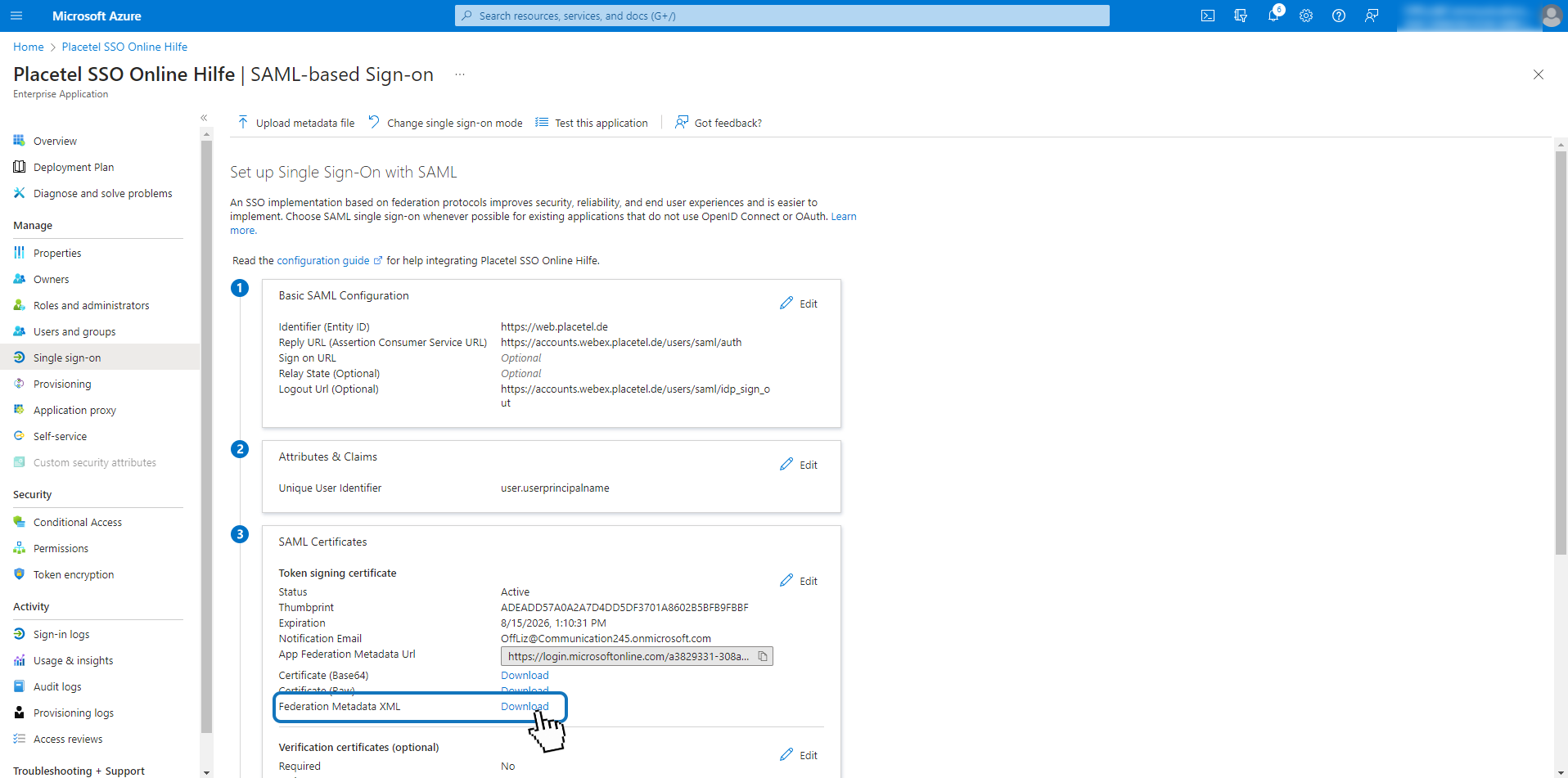Click the Overview grid icon
Image resolution: width=1568 pixels, height=778 pixels.
[x=19, y=140]
